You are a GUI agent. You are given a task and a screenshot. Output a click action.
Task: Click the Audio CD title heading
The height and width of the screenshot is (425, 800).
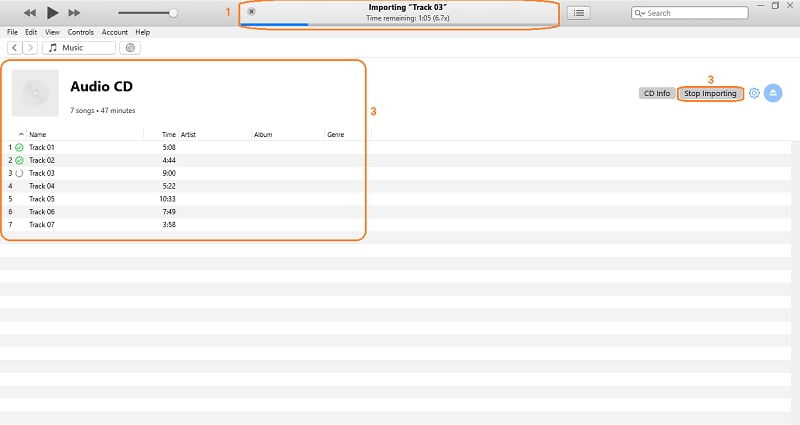click(x=102, y=86)
